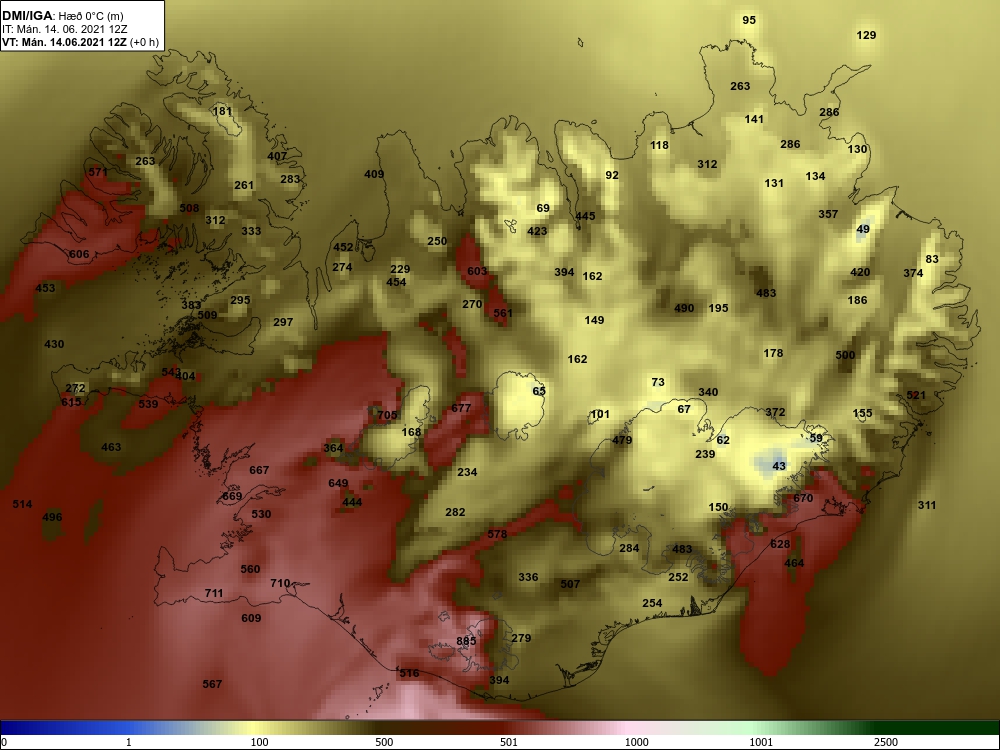Click the color scale label '2500'
Viewport: 1000px width, 750px height.
point(886,742)
